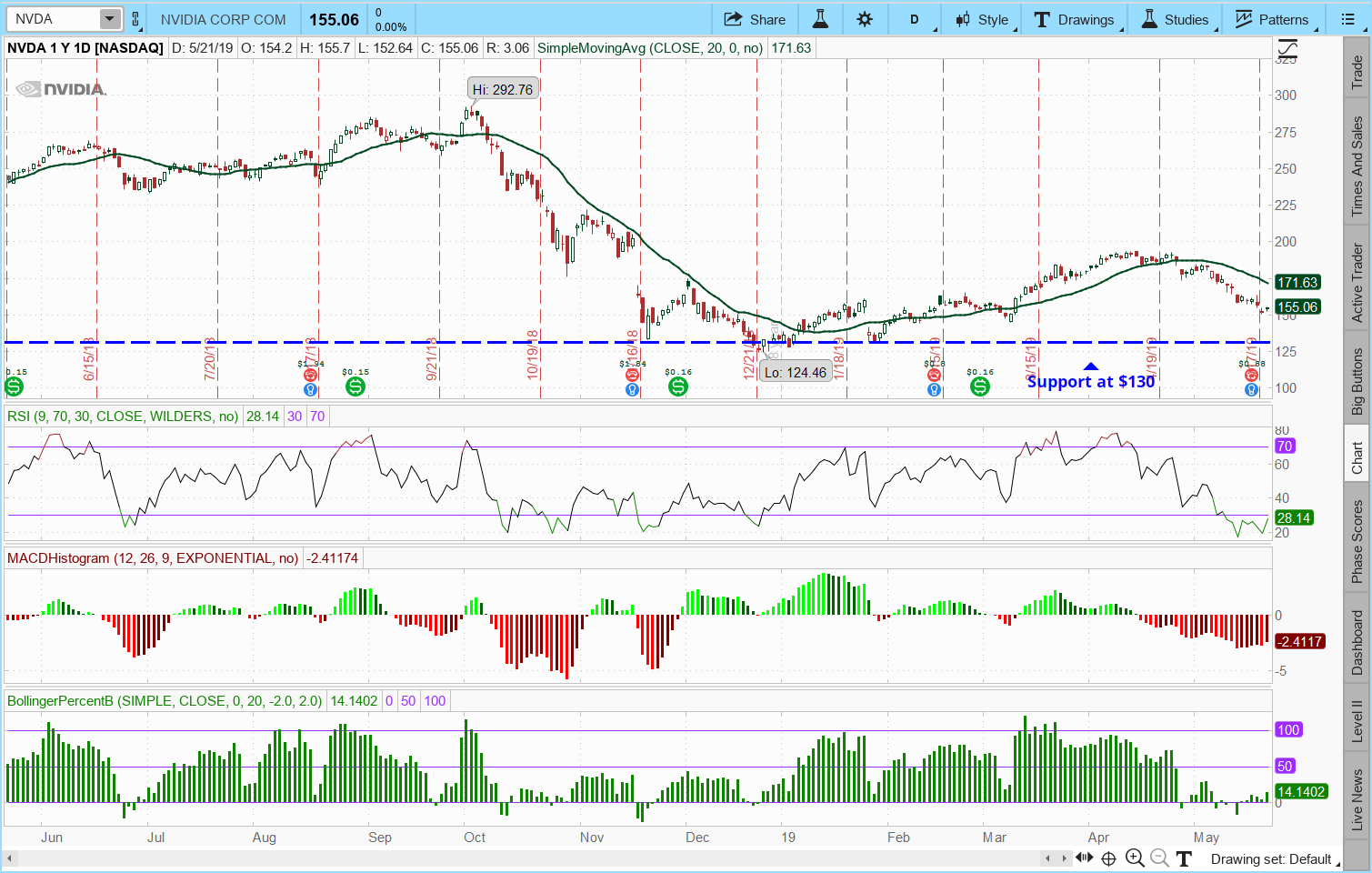Click the crosshair pan icon at bottom
The image size is (1372, 873).
pos(1108,858)
